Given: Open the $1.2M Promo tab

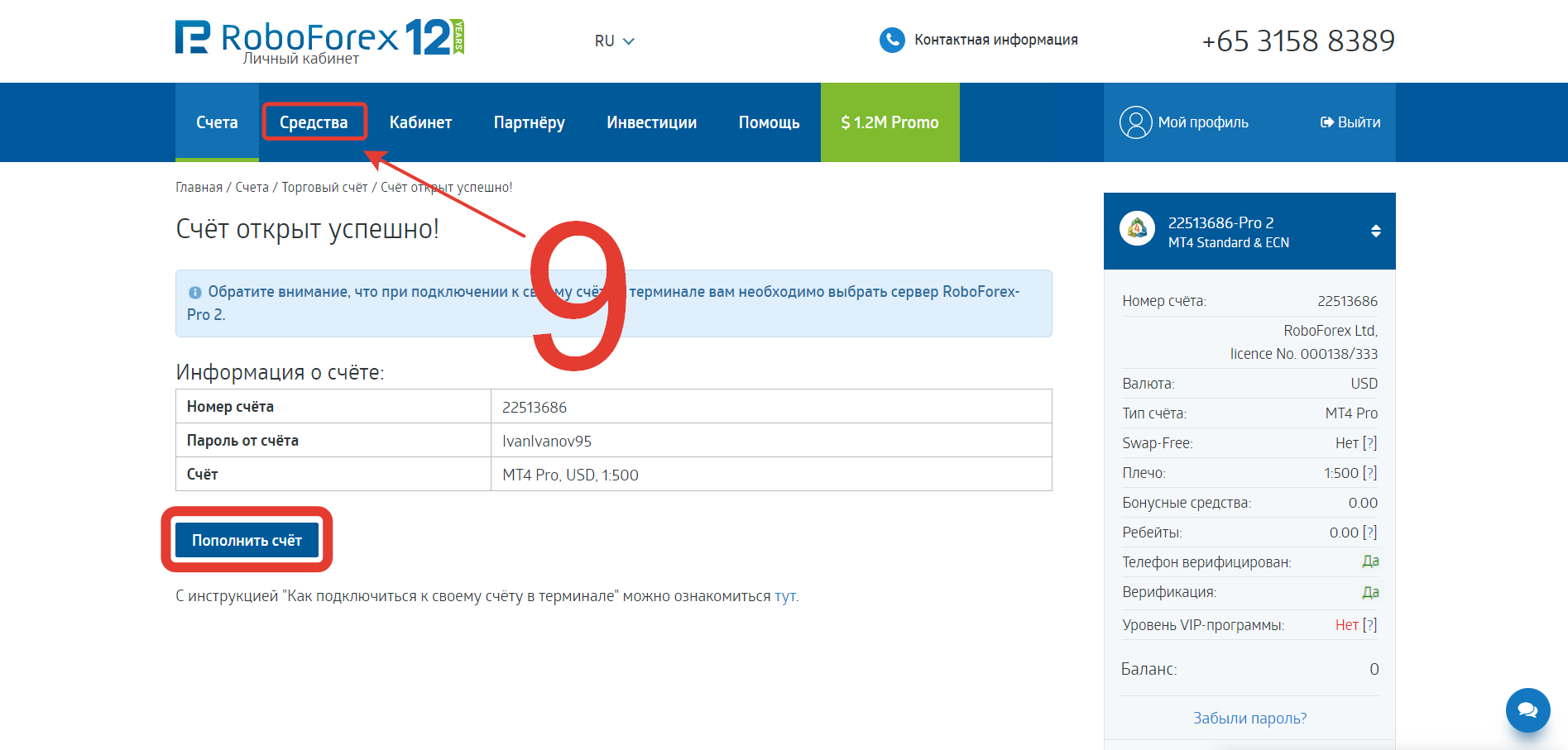Looking at the screenshot, I should (890, 122).
